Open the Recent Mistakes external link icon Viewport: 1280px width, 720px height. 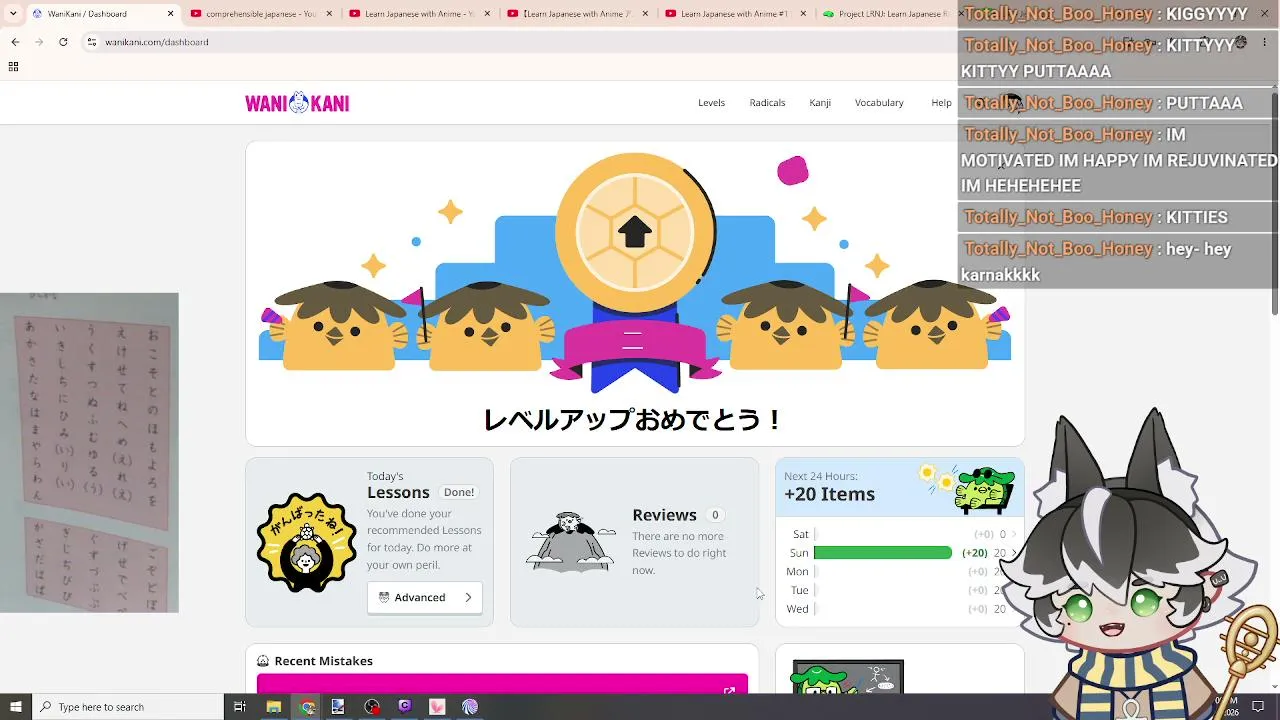729,690
